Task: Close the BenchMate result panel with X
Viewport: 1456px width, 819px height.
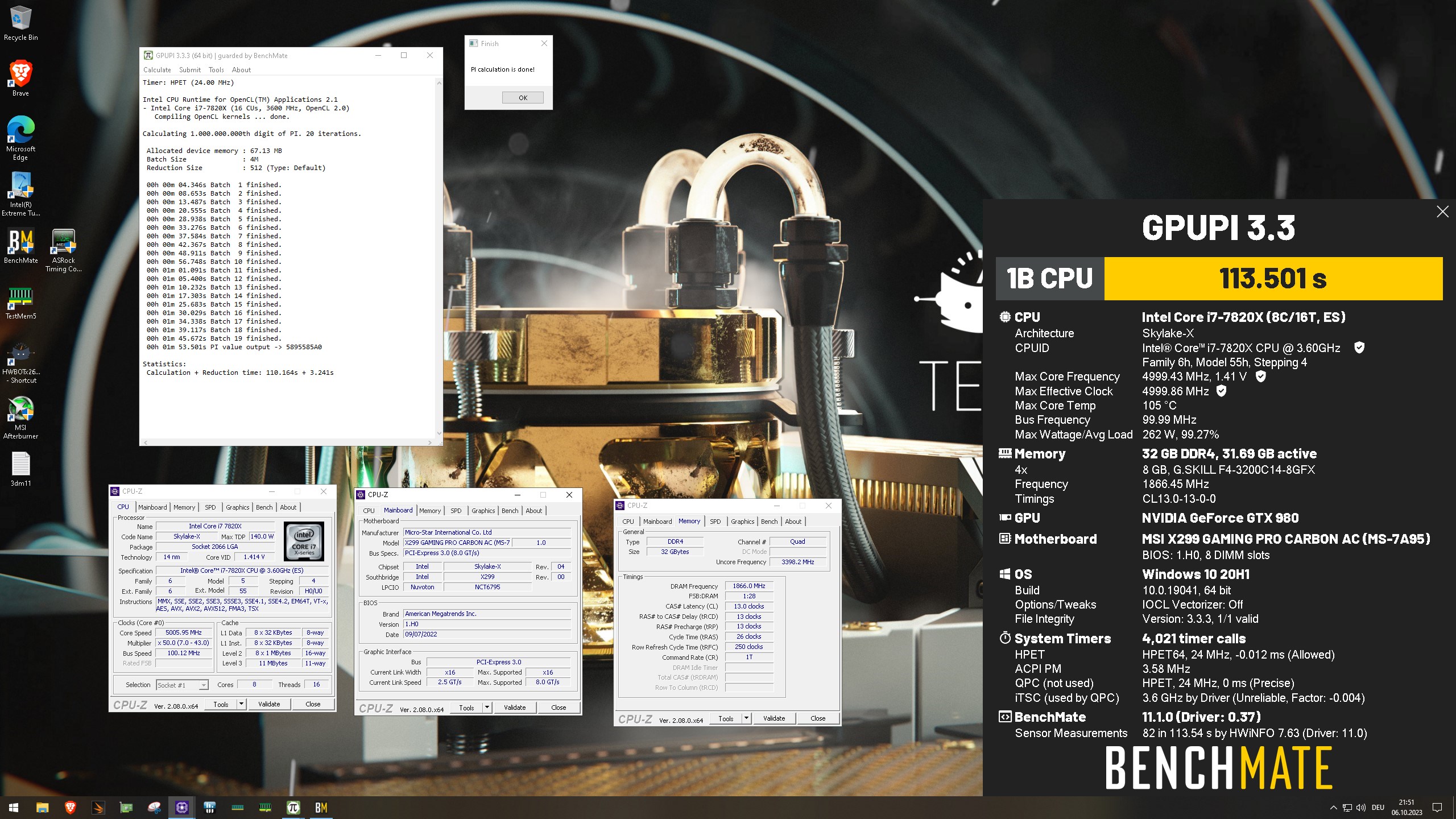Action: tap(1442, 212)
